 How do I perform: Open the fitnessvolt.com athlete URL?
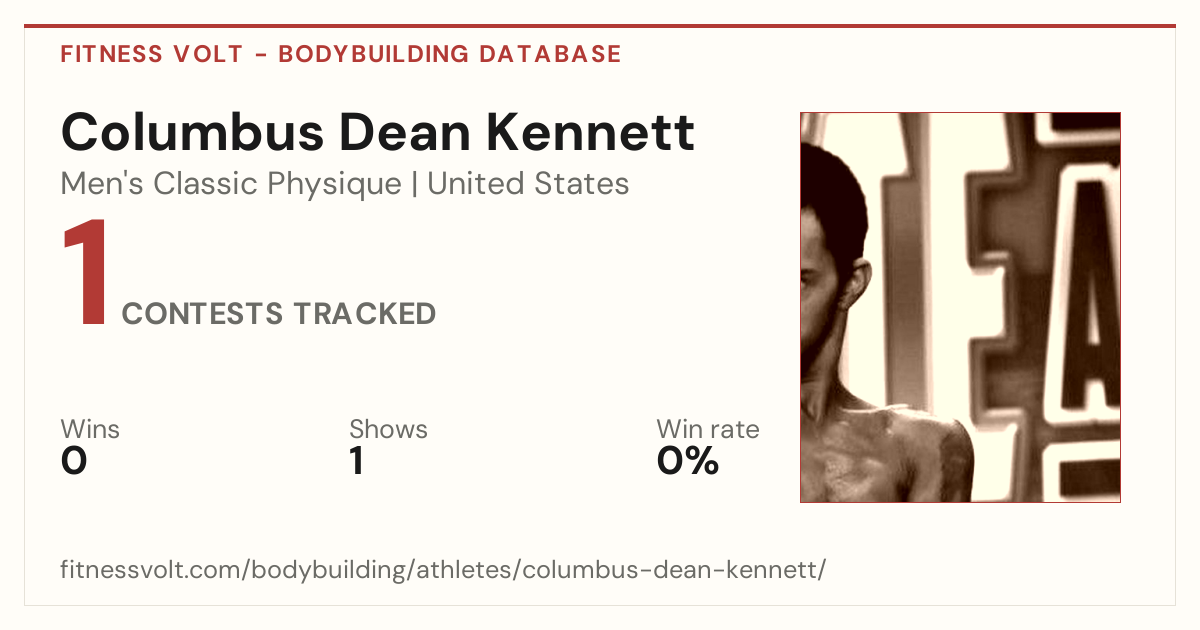point(443,571)
